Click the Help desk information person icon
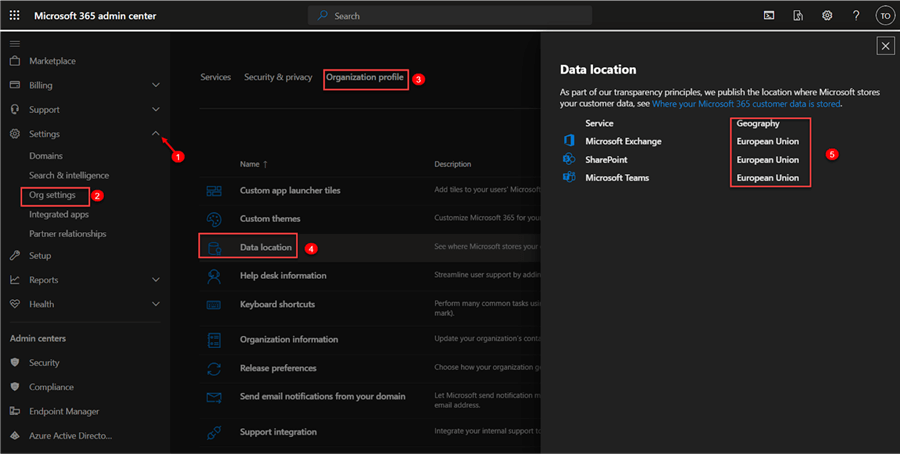This screenshot has height=454, width=900. pyautogui.click(x=214, y=276)
